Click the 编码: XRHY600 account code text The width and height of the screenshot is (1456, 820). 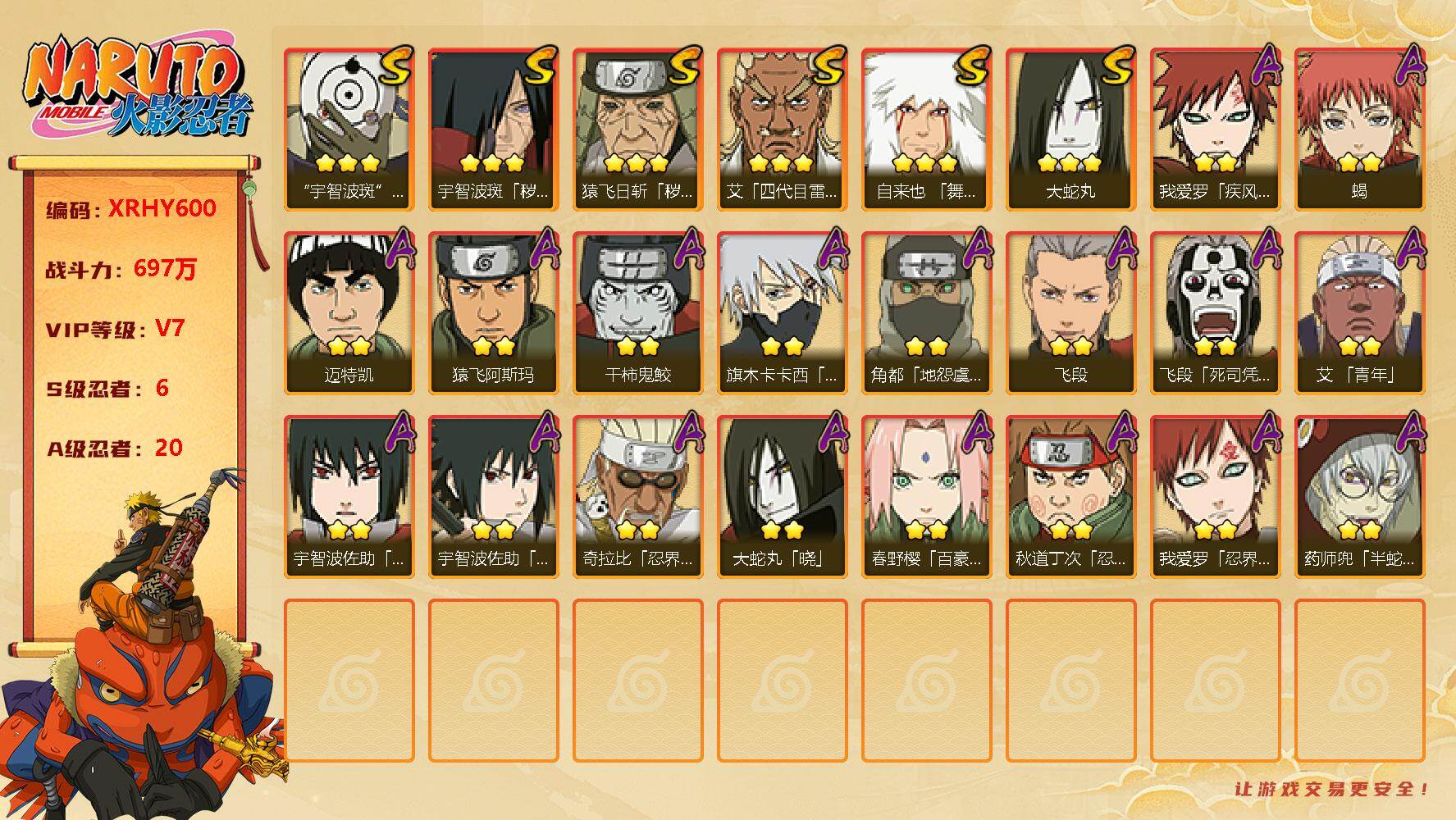[131, 209]
